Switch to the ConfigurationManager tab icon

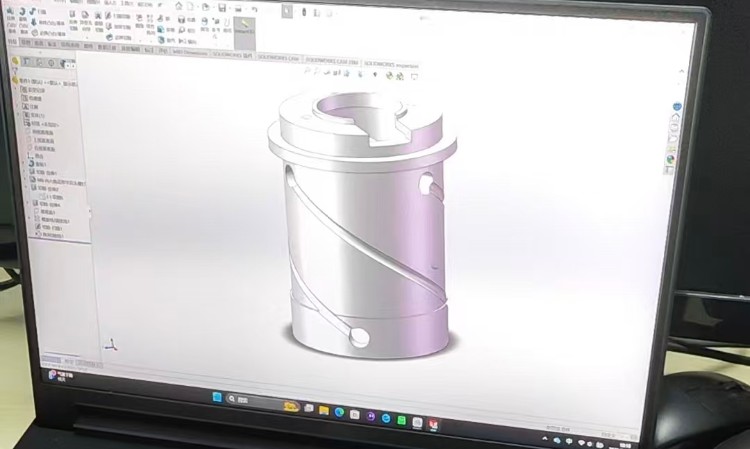pos(39,63)
